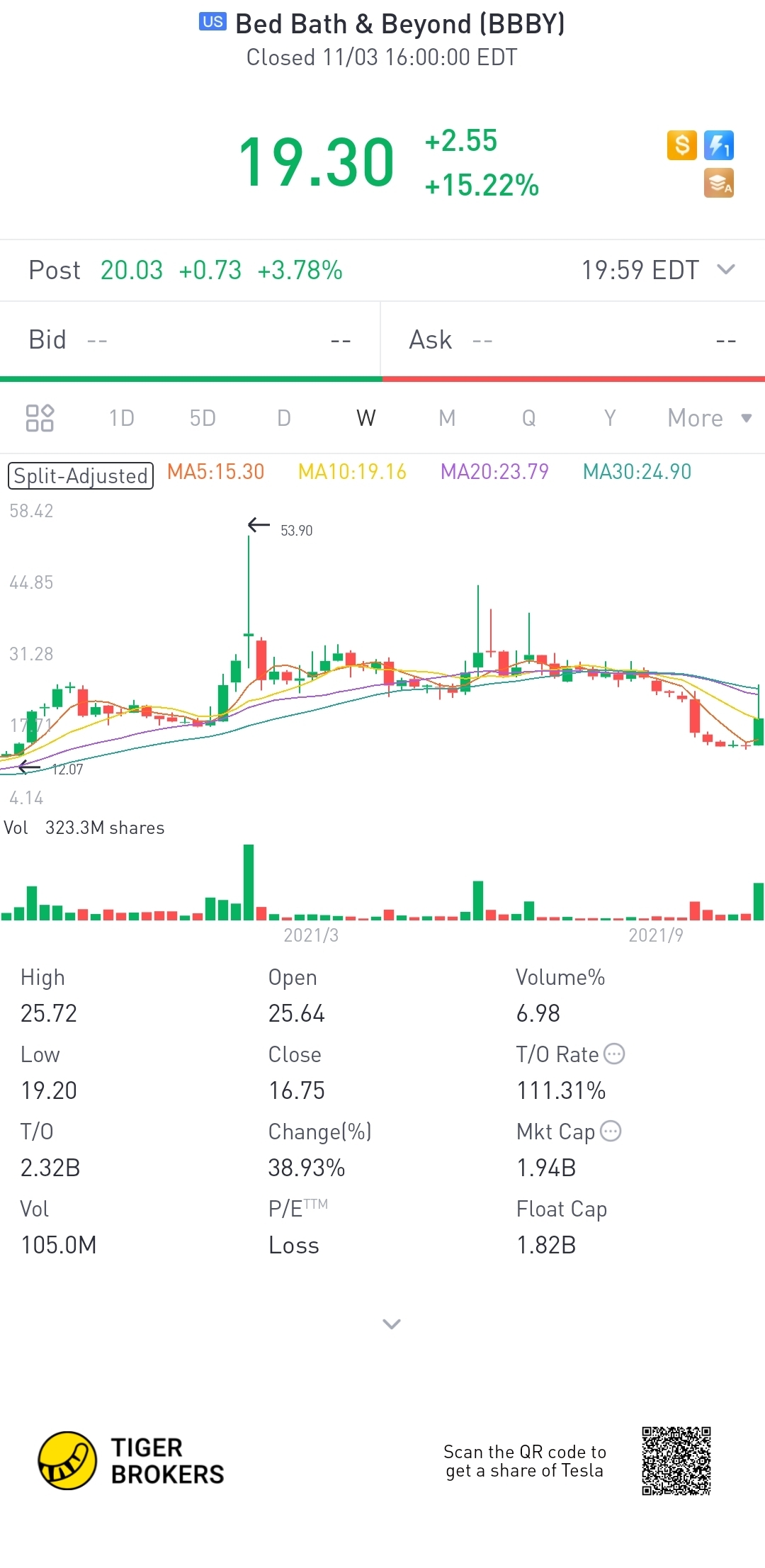Image resolution: width=765 pixels, height=1568 pixels.
Task: Tap the Closed 11/03 16:00:00 EDT status
Action: (382, 57)
